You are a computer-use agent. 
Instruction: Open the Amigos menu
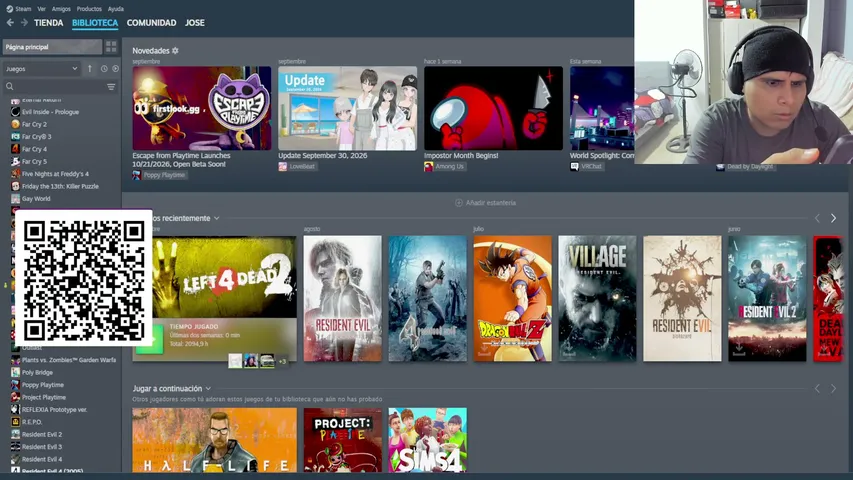pyautogui.click(x=61, y=9)
